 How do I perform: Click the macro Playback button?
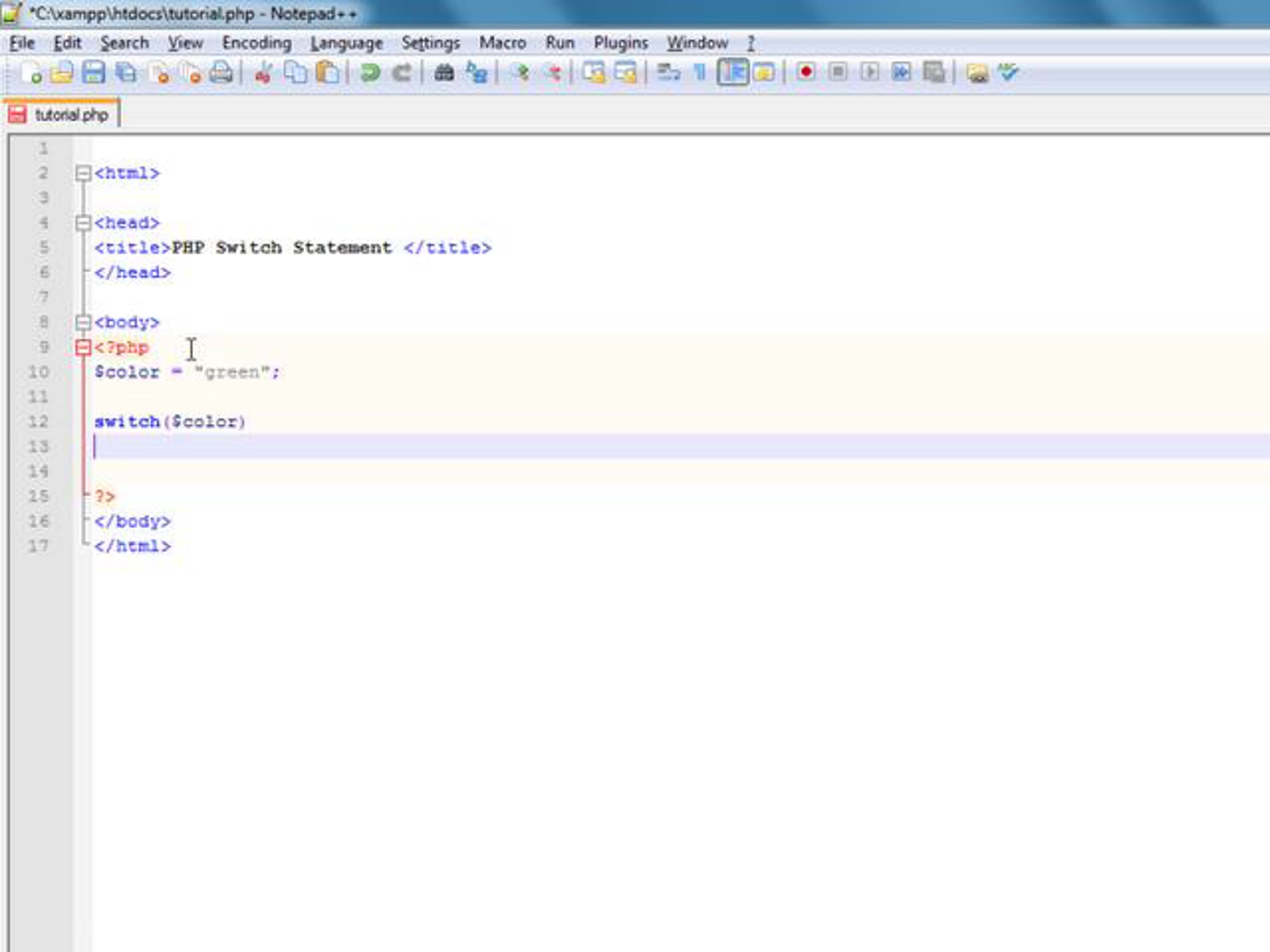(x=869, y=72)
